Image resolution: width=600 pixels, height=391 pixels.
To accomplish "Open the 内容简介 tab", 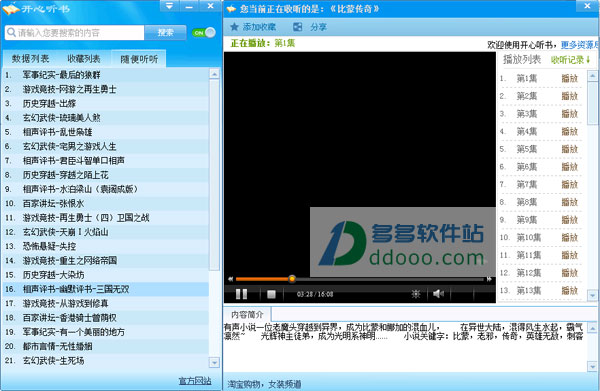I will click(x=247, y=314).
